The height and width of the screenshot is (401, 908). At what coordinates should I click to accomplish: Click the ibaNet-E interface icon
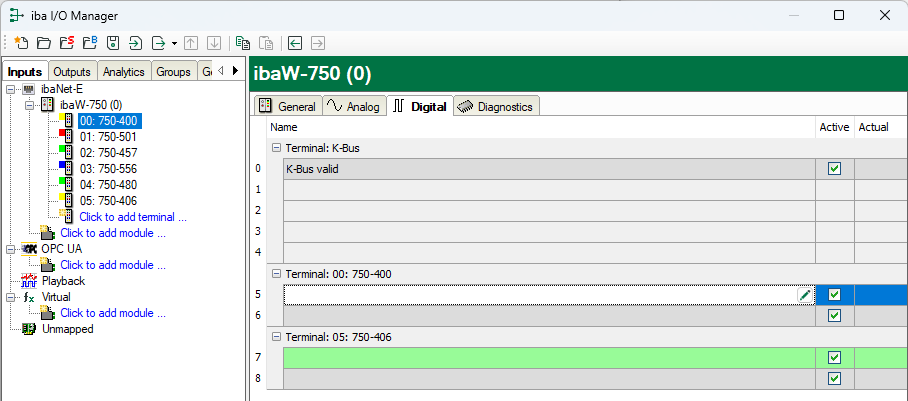(29, 89)
